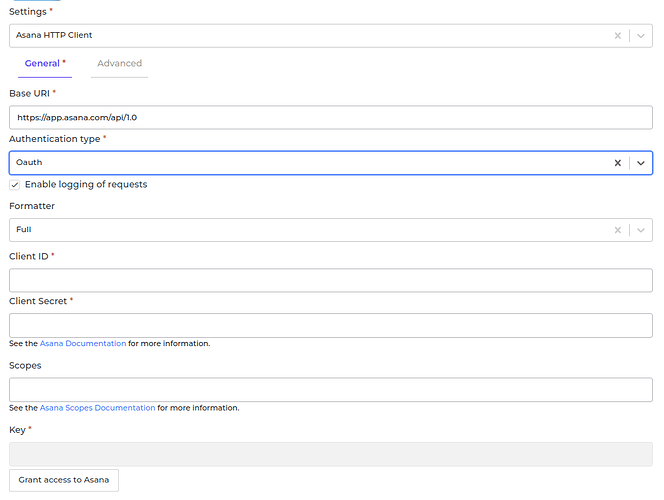Open the Asana Documentation link
This screenshot has height=500, width=664.
pyautogui.click(x=83, y=343)
